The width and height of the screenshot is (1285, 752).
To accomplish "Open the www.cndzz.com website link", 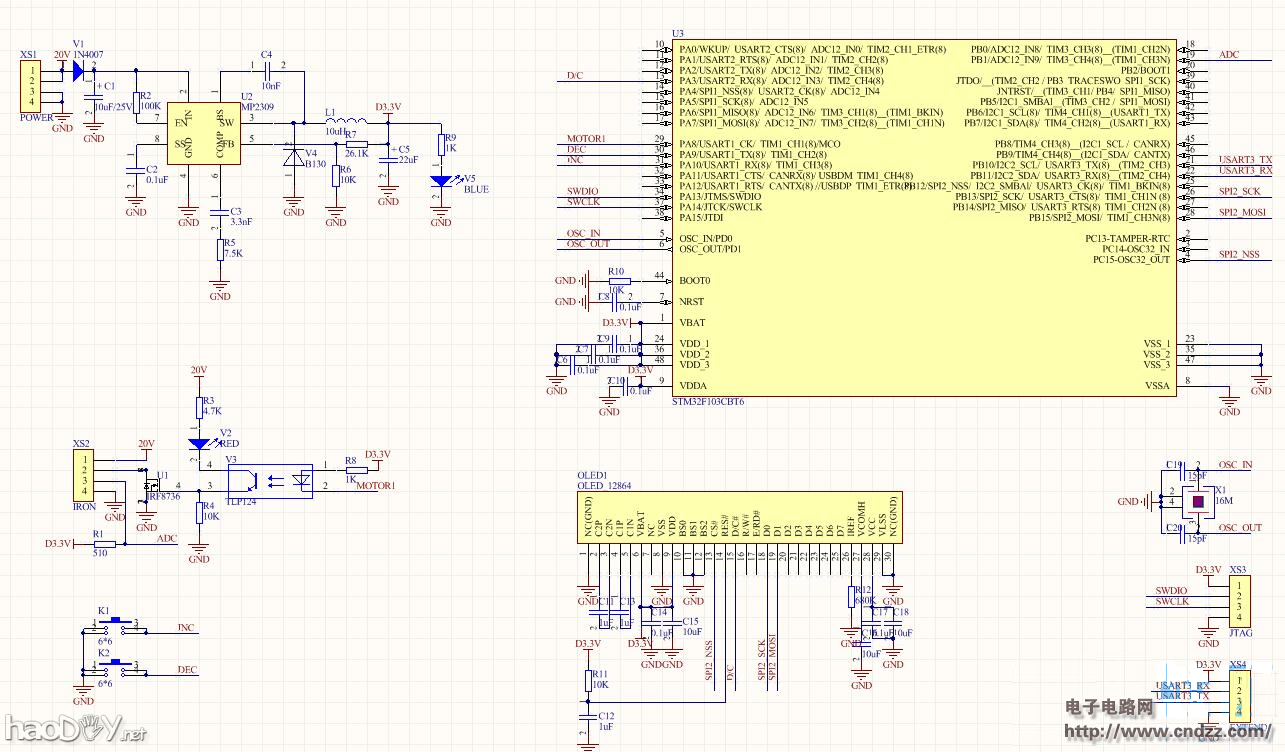I will coord(1170,732).
